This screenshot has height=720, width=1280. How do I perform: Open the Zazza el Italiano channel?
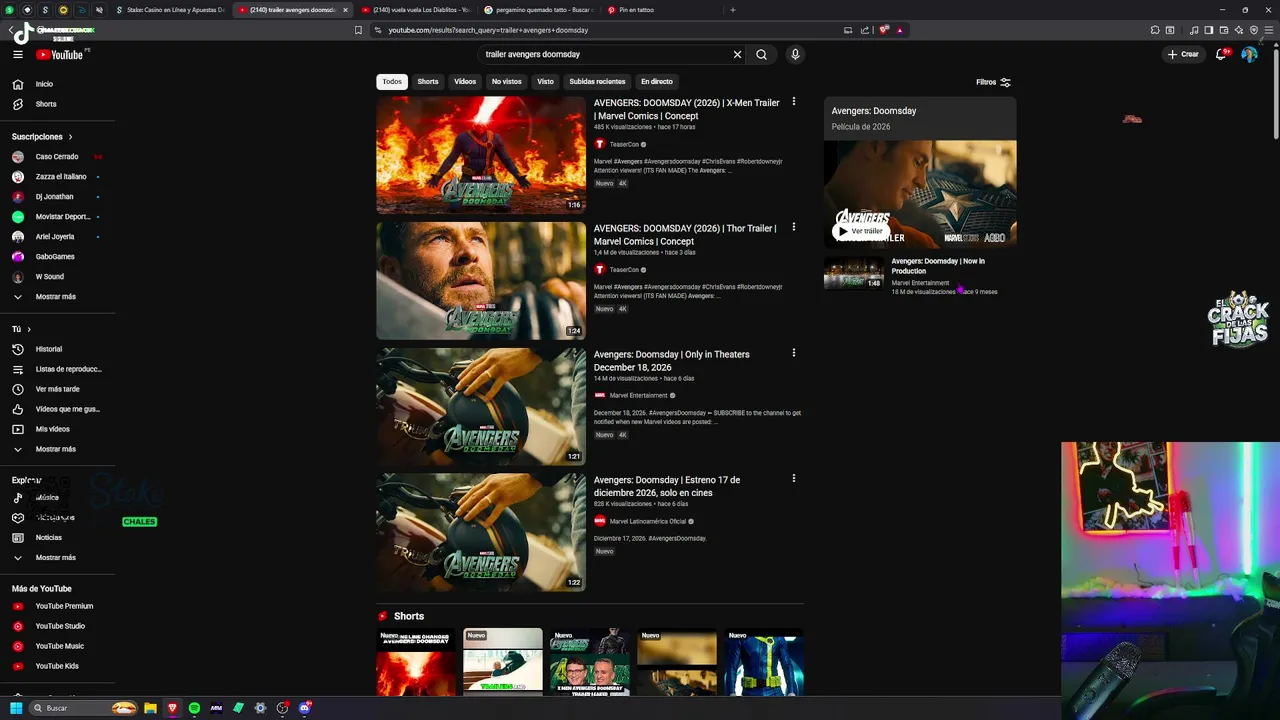pos(61,176)
